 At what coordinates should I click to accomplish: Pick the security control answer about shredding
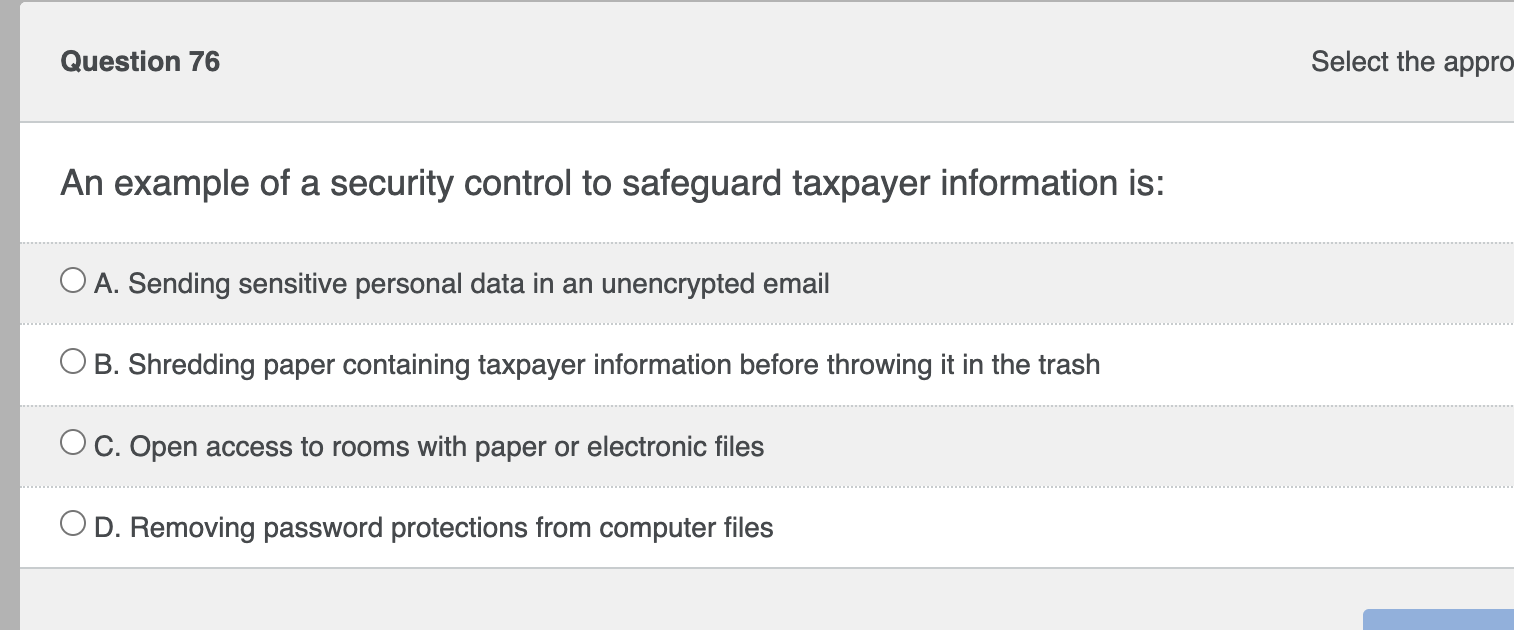pos(596,364)
